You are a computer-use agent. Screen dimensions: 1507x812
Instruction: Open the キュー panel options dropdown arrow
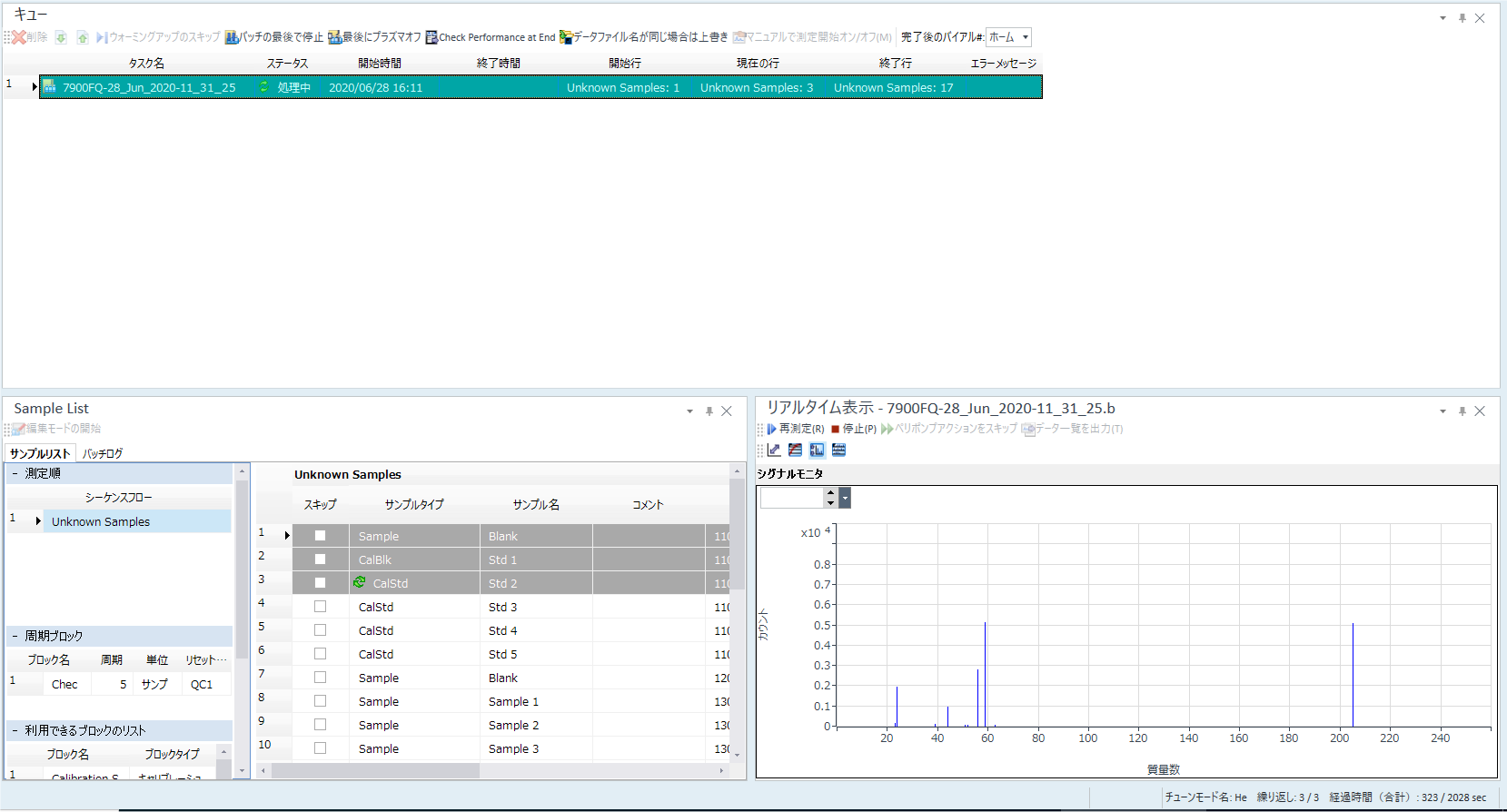pos(1443,18)
